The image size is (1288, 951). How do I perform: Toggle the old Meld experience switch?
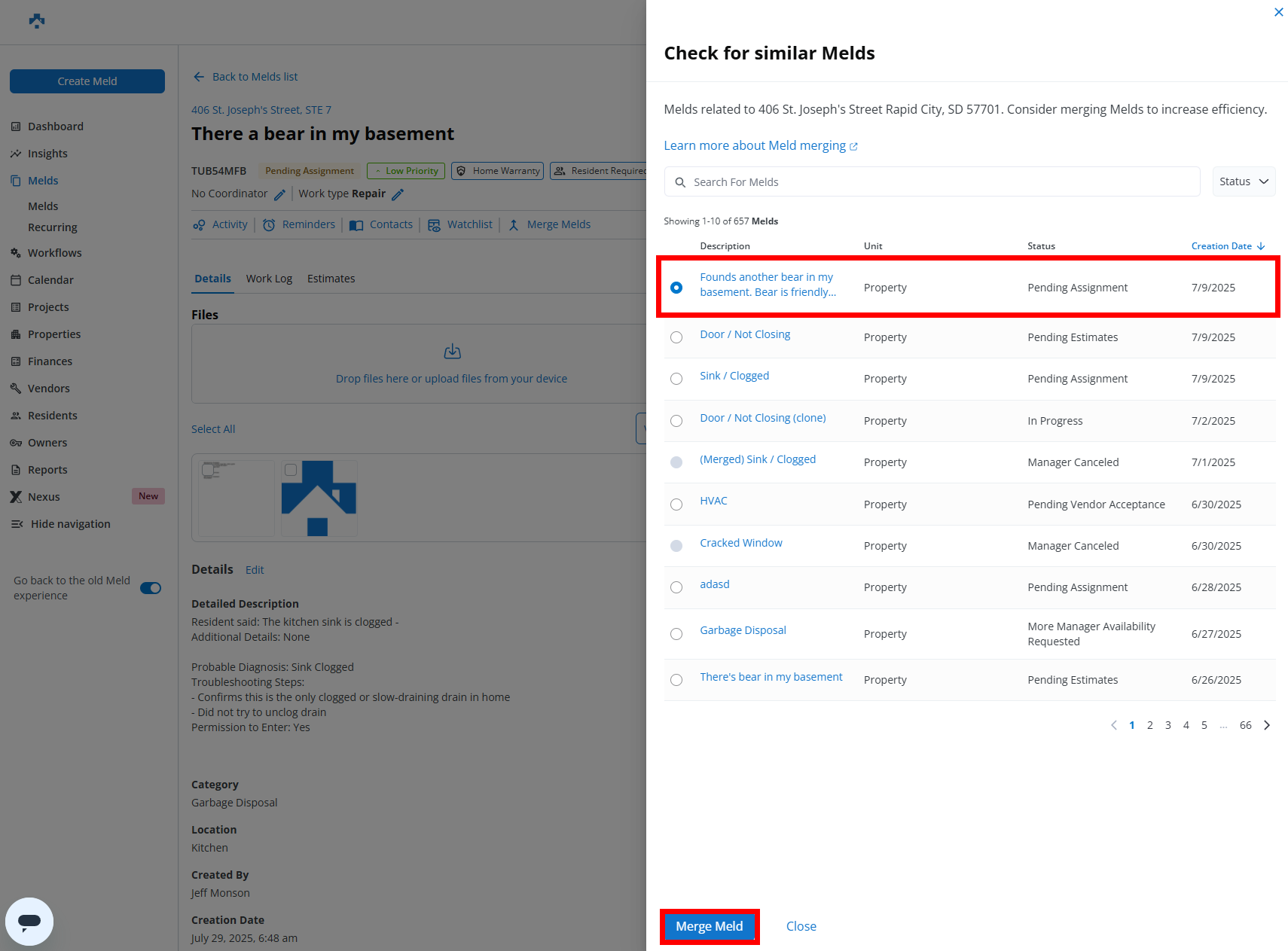tap(151, 588)
